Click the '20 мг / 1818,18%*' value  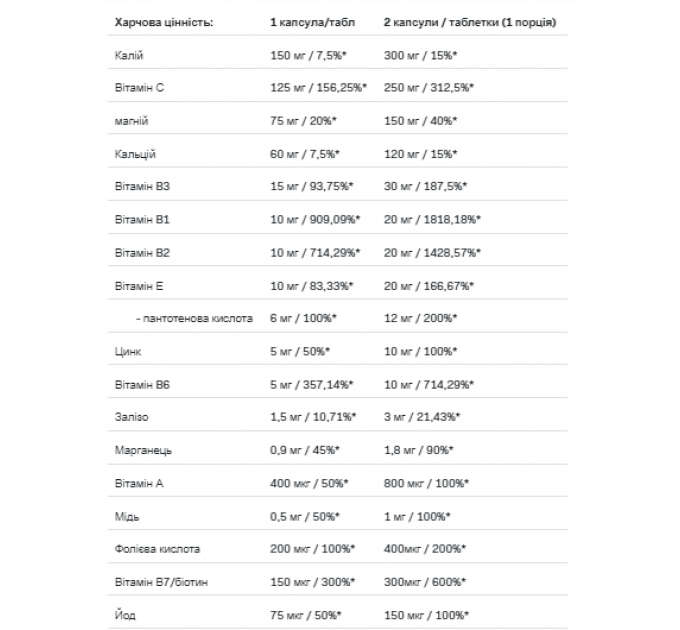(x=432, y=220)
